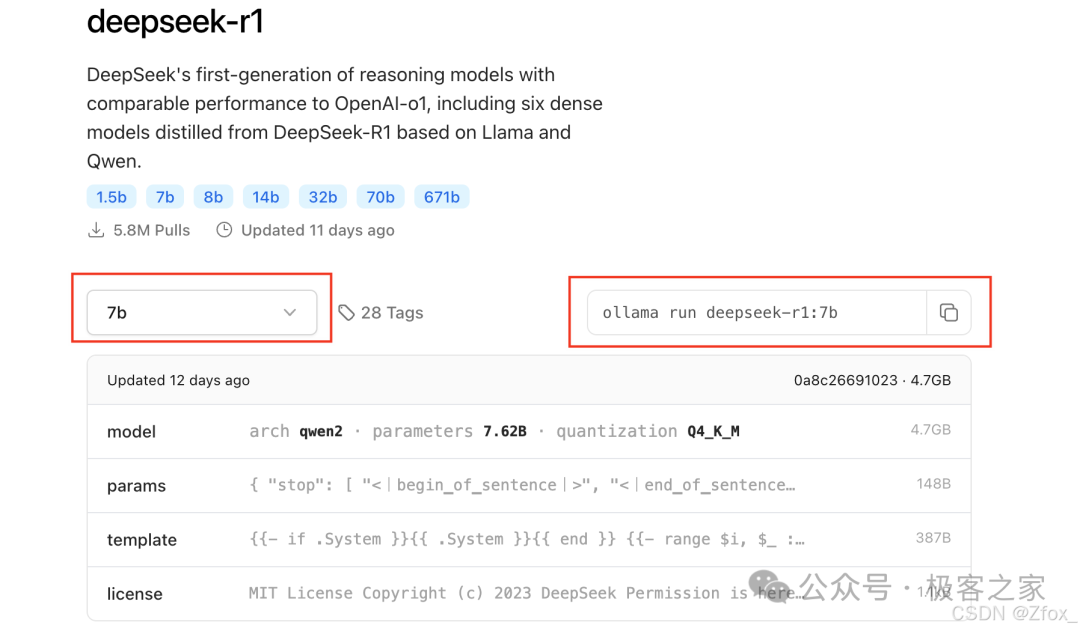Click the 4.7GB size in model row

[x=931, y=430]
